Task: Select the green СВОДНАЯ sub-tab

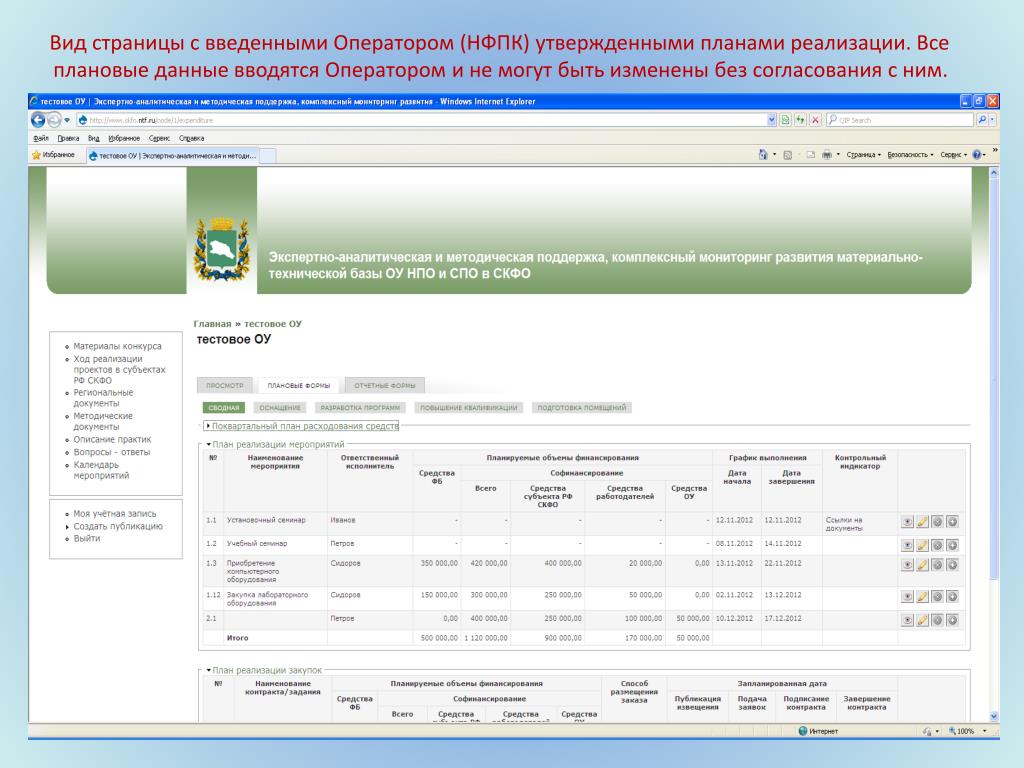Action: (x=224, y=408)
